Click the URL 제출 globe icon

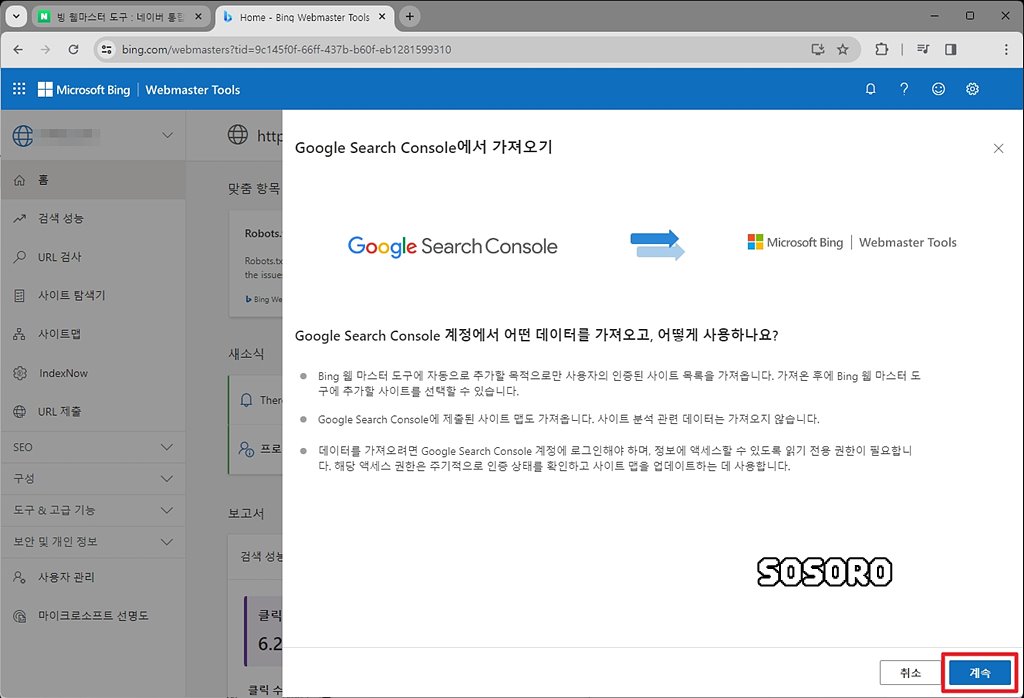click(x=20, y=411)
